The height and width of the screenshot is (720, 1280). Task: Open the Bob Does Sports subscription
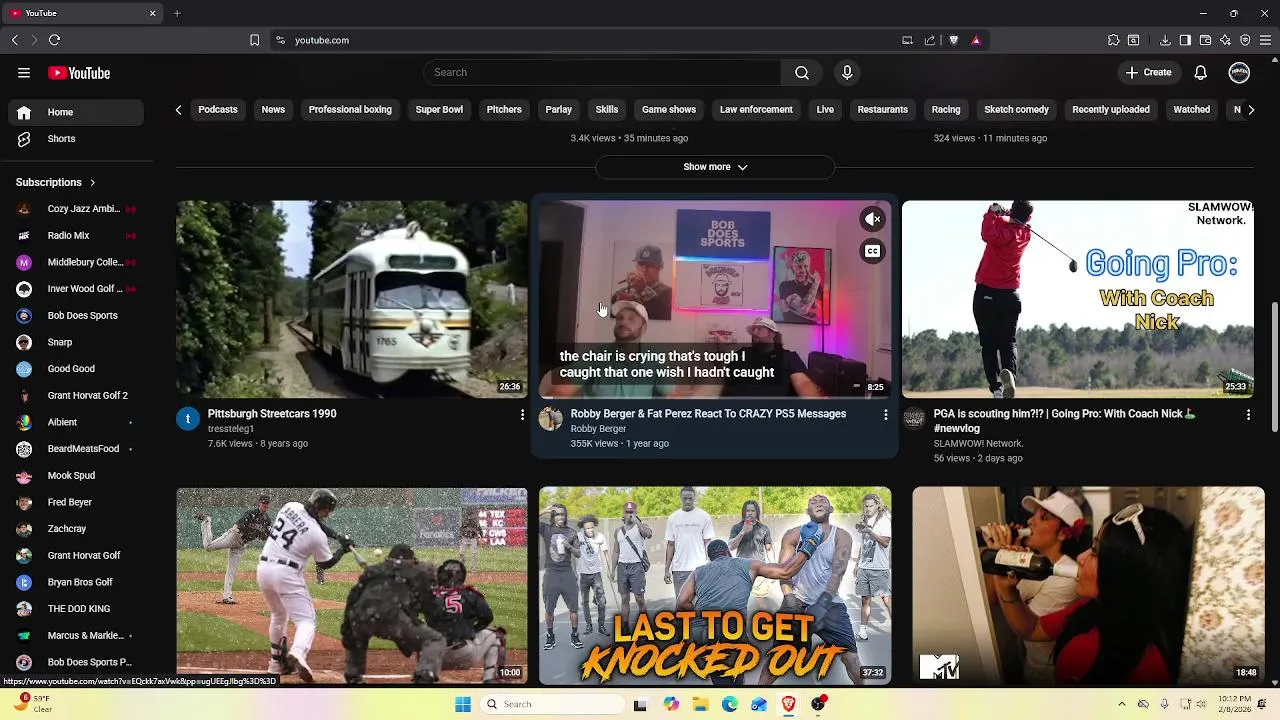tap(76, 316)
